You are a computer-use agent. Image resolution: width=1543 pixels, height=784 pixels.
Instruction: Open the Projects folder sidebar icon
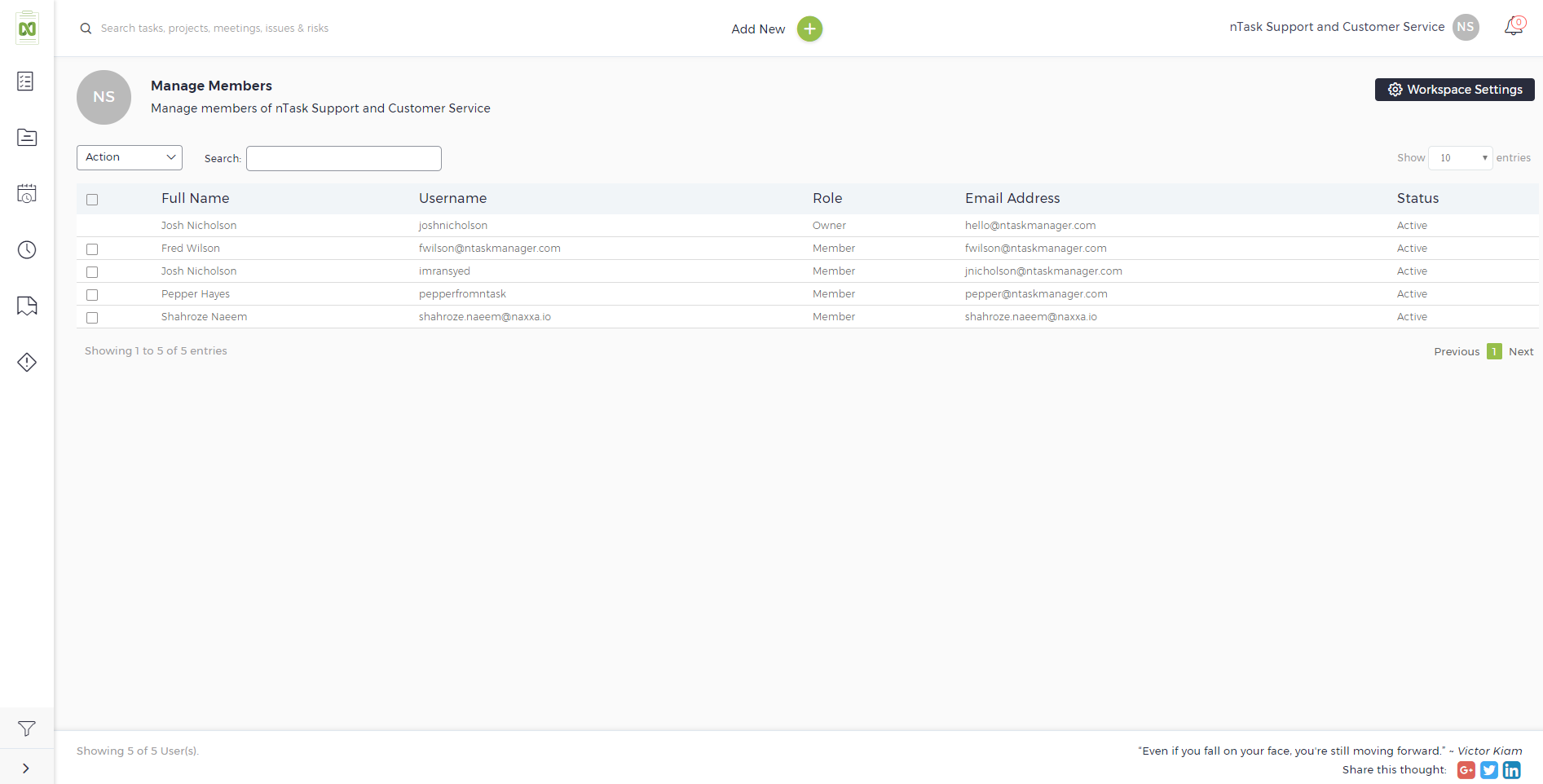27,137
